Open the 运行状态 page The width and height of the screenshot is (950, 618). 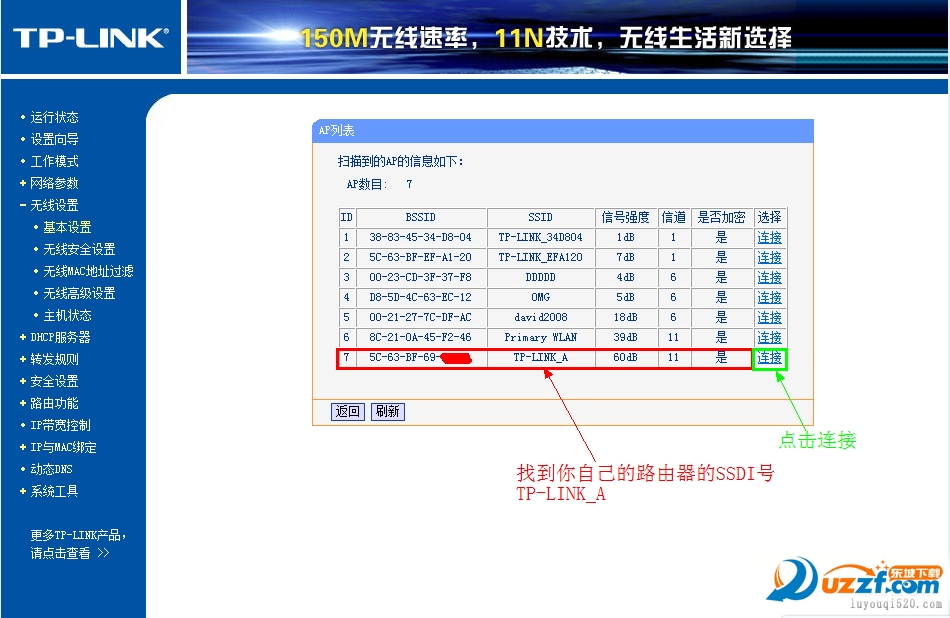(54, 117)
